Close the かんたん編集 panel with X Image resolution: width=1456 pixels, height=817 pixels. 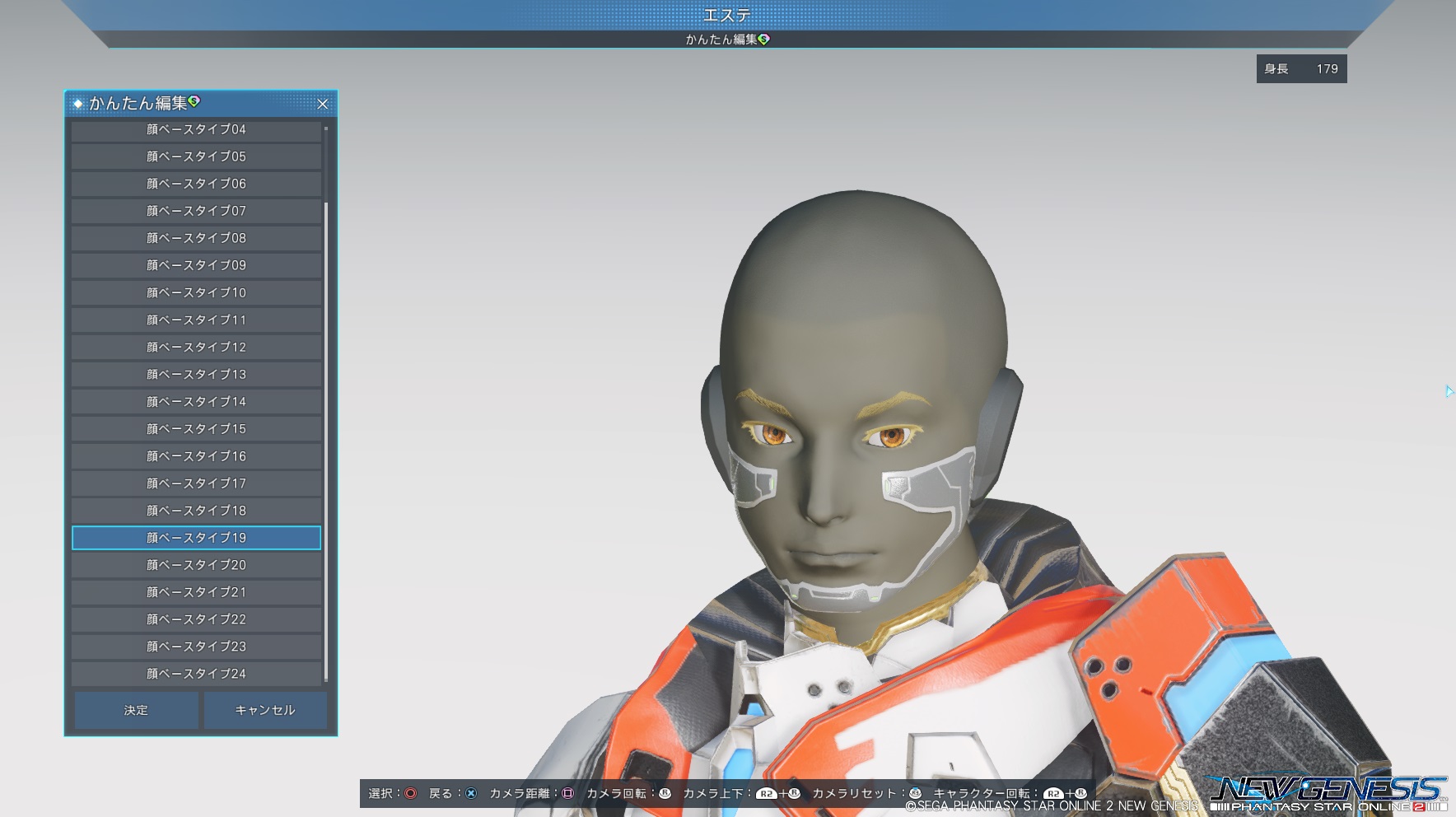(322, 104)
